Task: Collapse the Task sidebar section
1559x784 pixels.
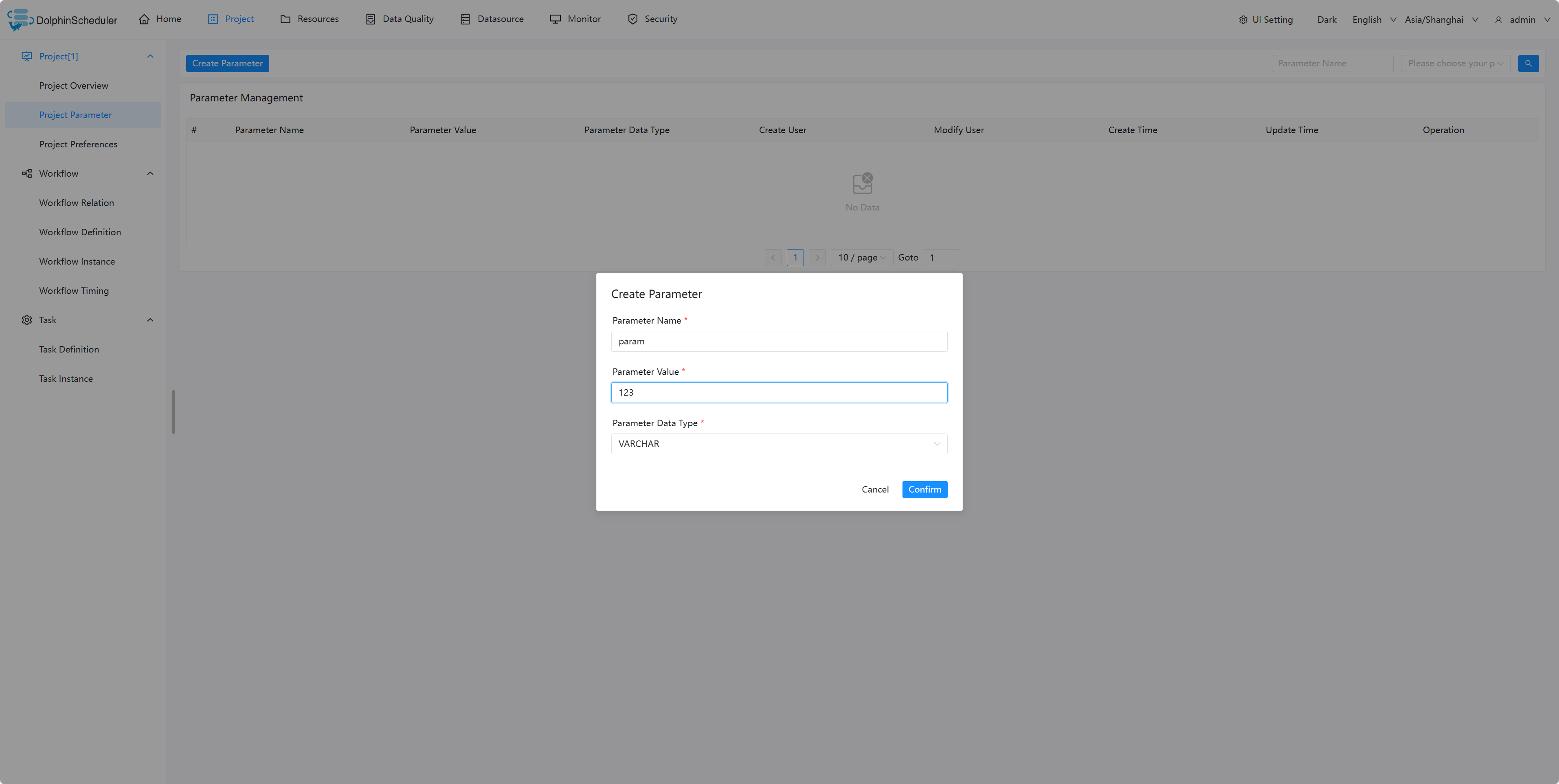Action: 150,320
